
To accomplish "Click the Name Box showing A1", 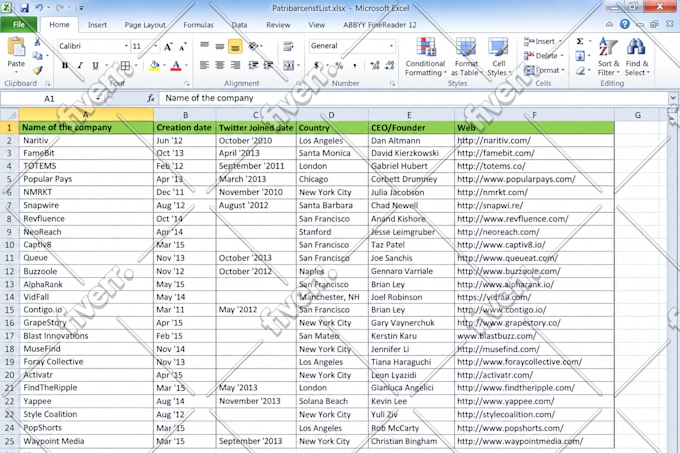I will [x=49, y=98].
